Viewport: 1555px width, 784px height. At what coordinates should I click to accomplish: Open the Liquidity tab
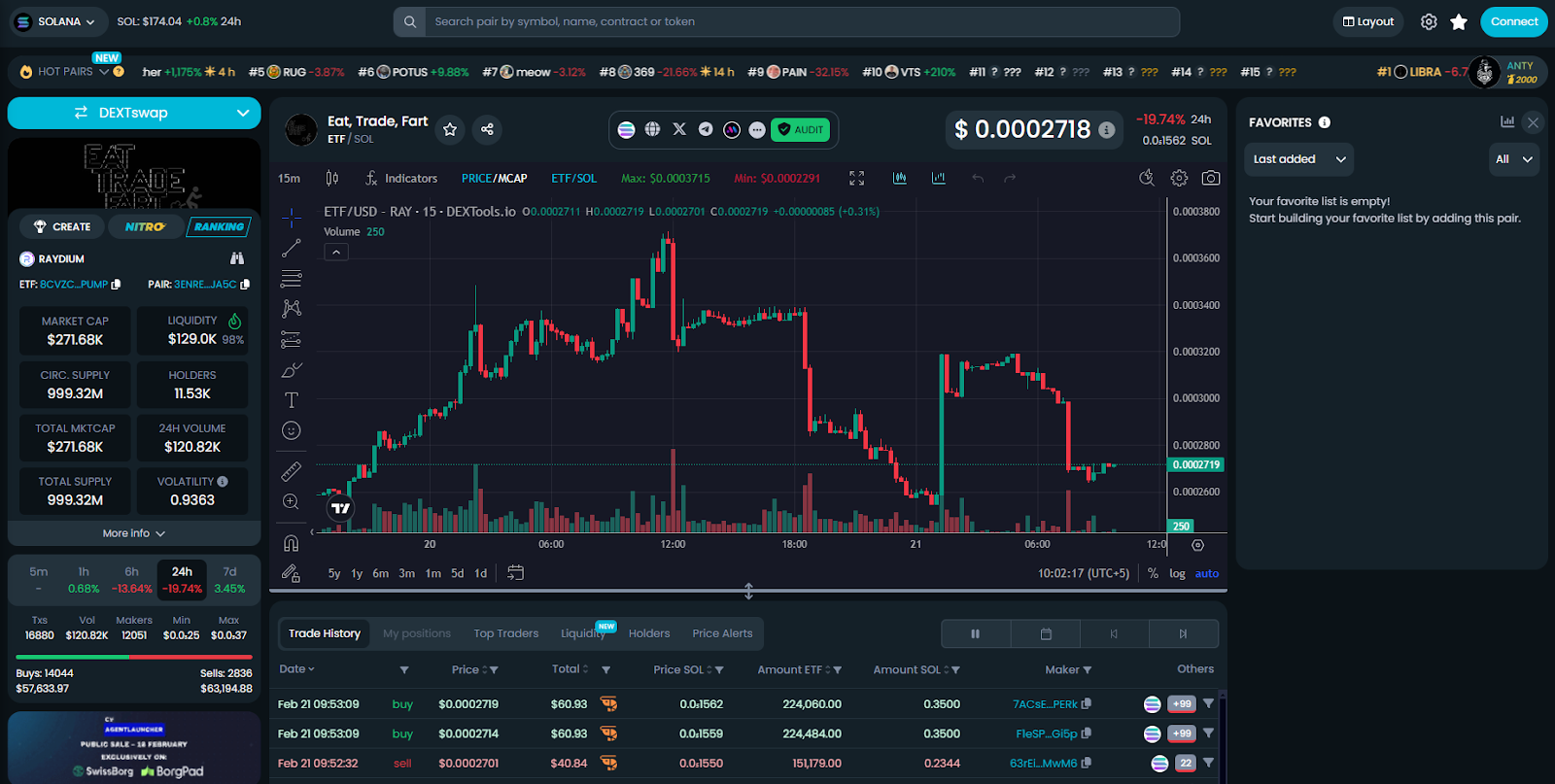pos(583,633)
